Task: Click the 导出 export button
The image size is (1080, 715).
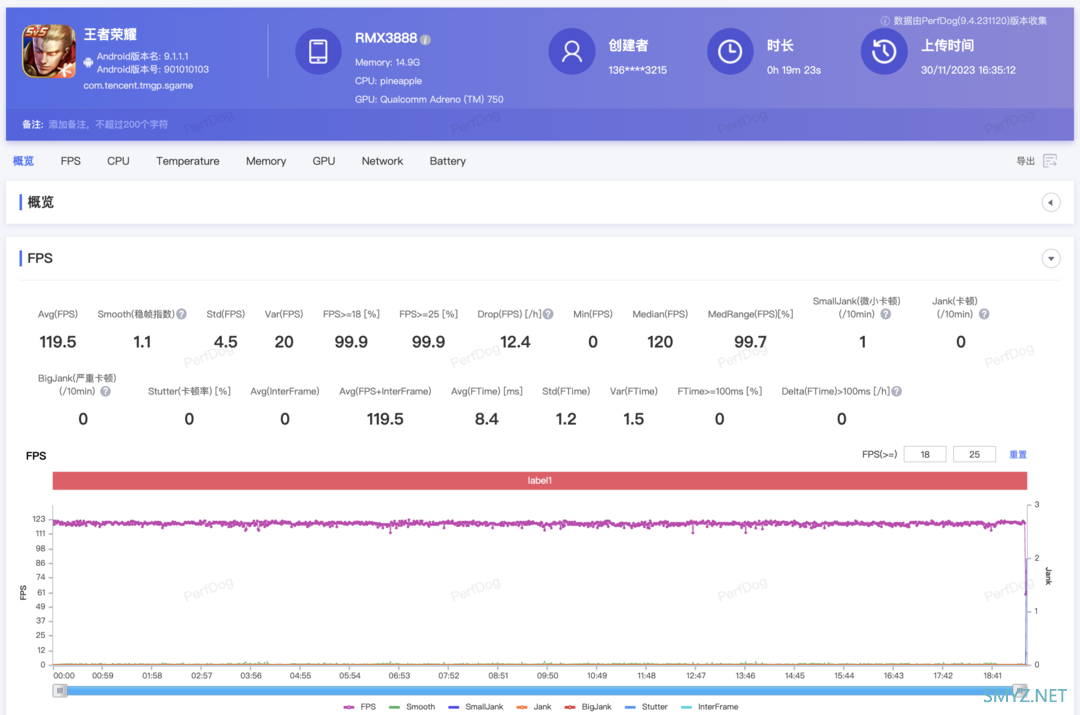Action: [x=1026, y=161]
